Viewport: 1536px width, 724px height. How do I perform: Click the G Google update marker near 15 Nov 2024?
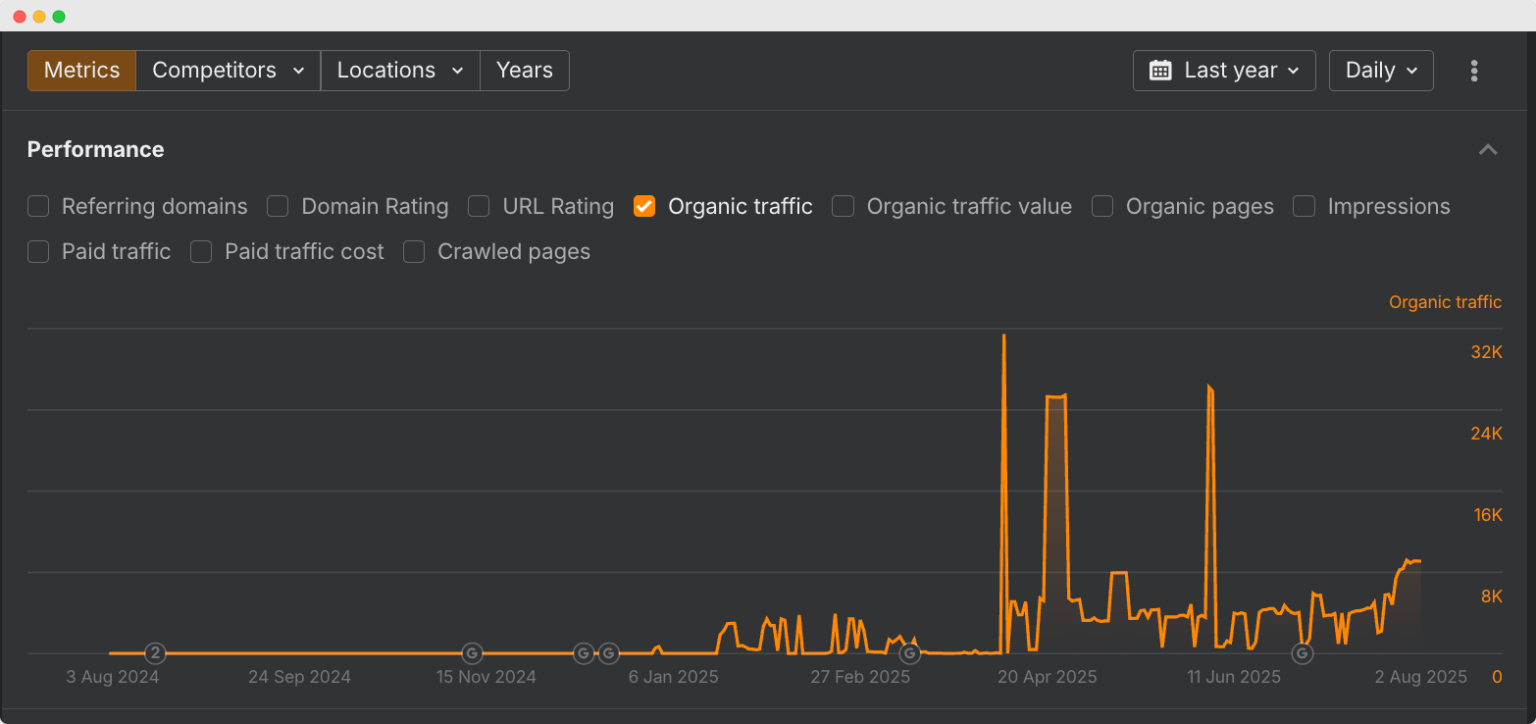tap(472, 653)
